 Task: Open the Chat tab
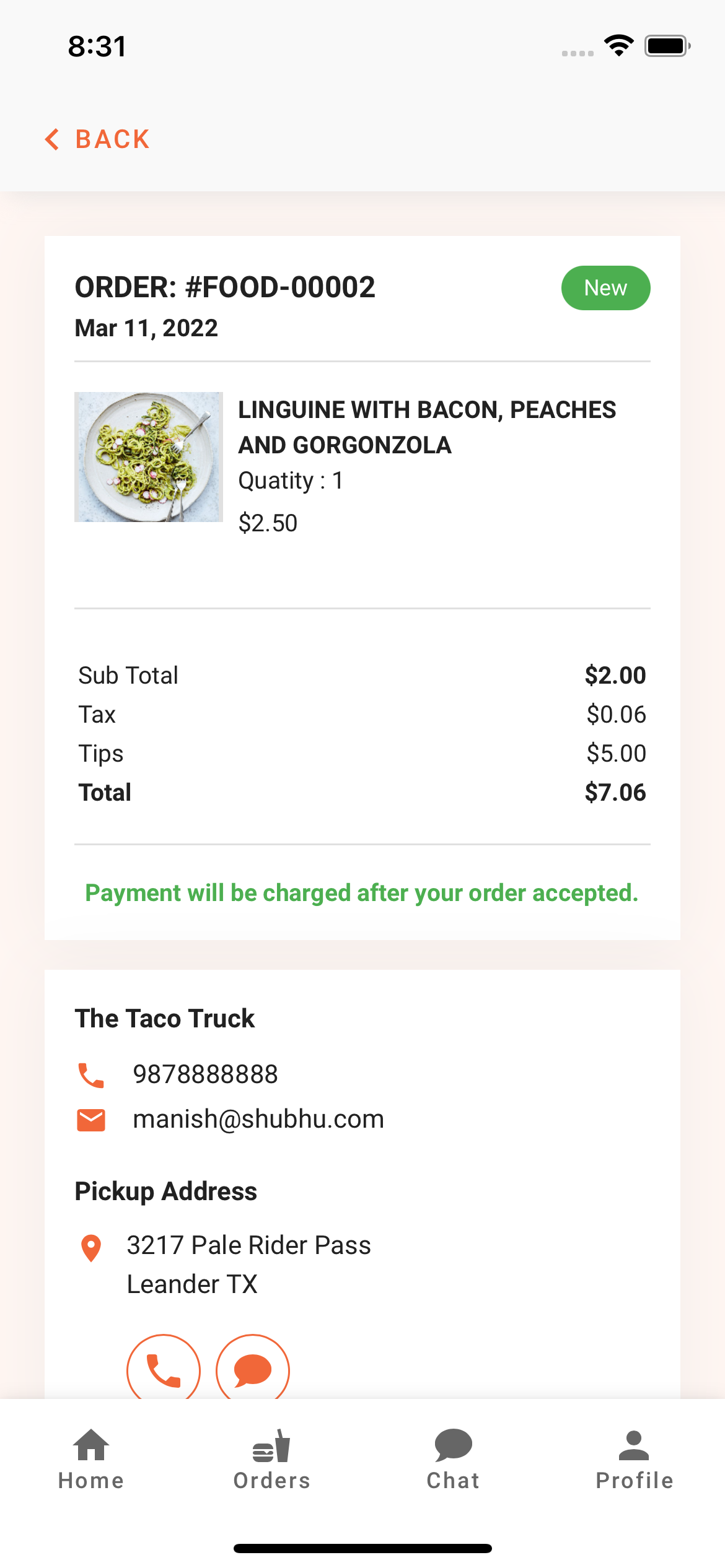click(453, 1460)
